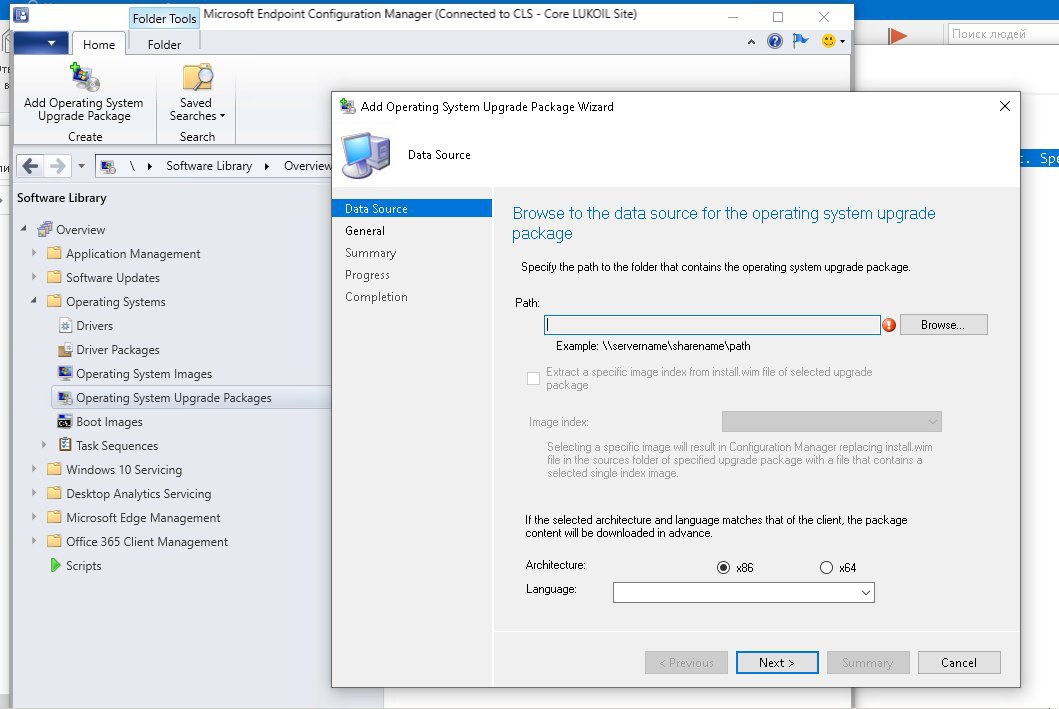Viewport: 1059px width, 709px height.
Task: Click the Windows 10 Servicing folder icon
Action: [55, 469]
